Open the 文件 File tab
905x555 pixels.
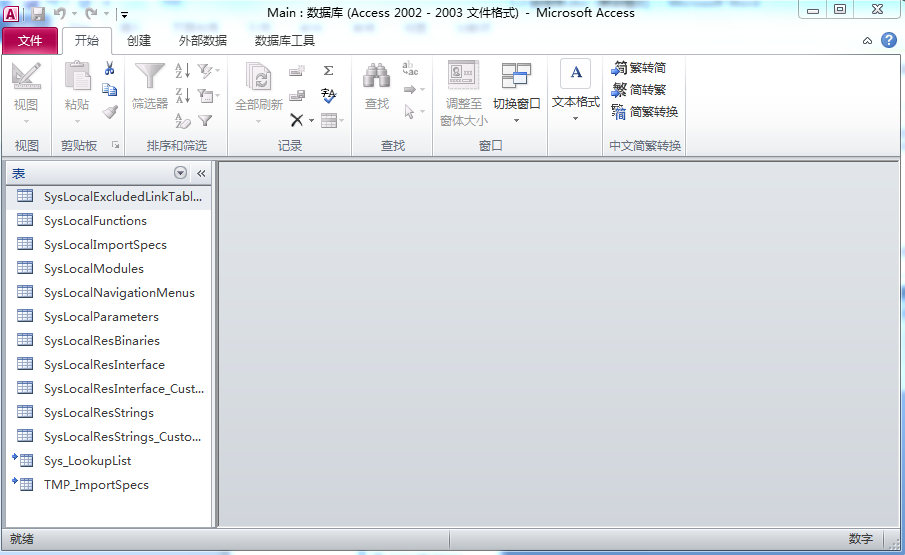click(30, 40)
